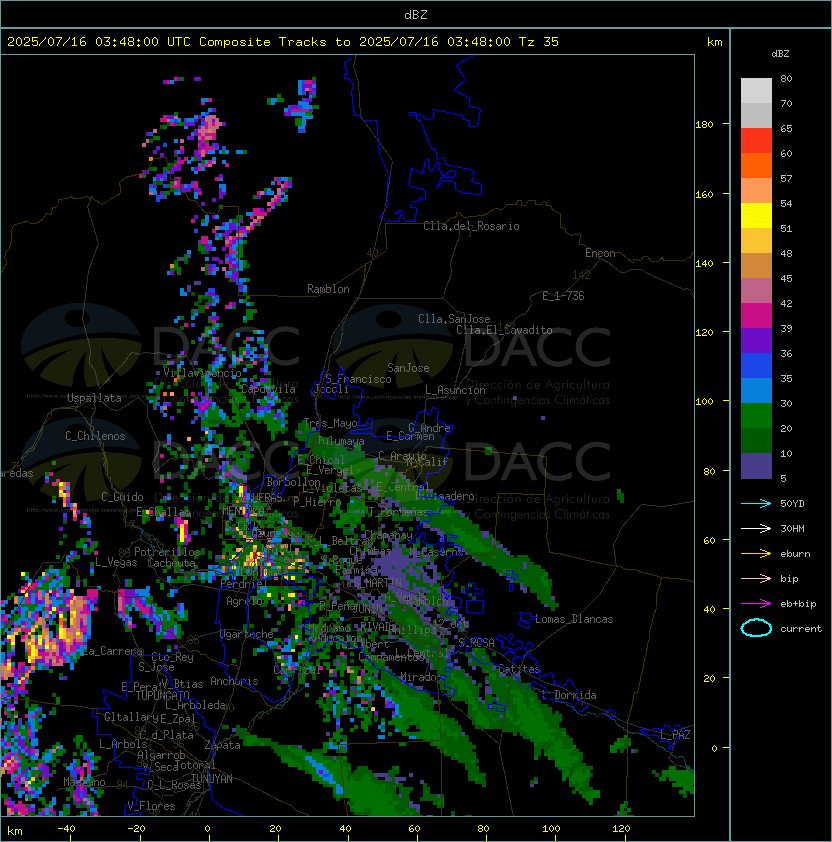This screenshot has height=842, width=832.
Task: Click the 'eburn' legend label
Action: click(x=795, y=554)
